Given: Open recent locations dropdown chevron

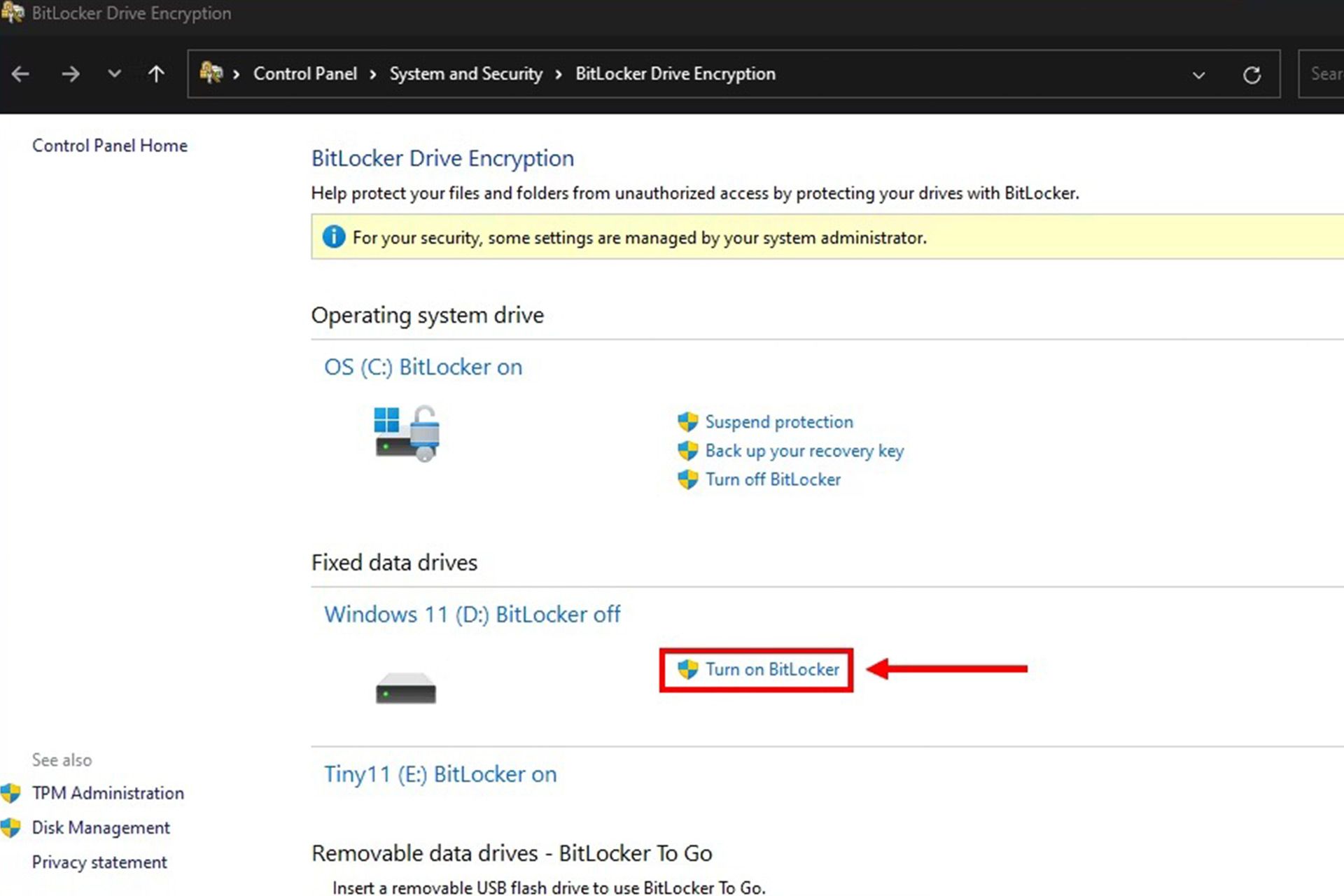Looking at the screenshot, I should pyautogui.click(x=114, y=73).
